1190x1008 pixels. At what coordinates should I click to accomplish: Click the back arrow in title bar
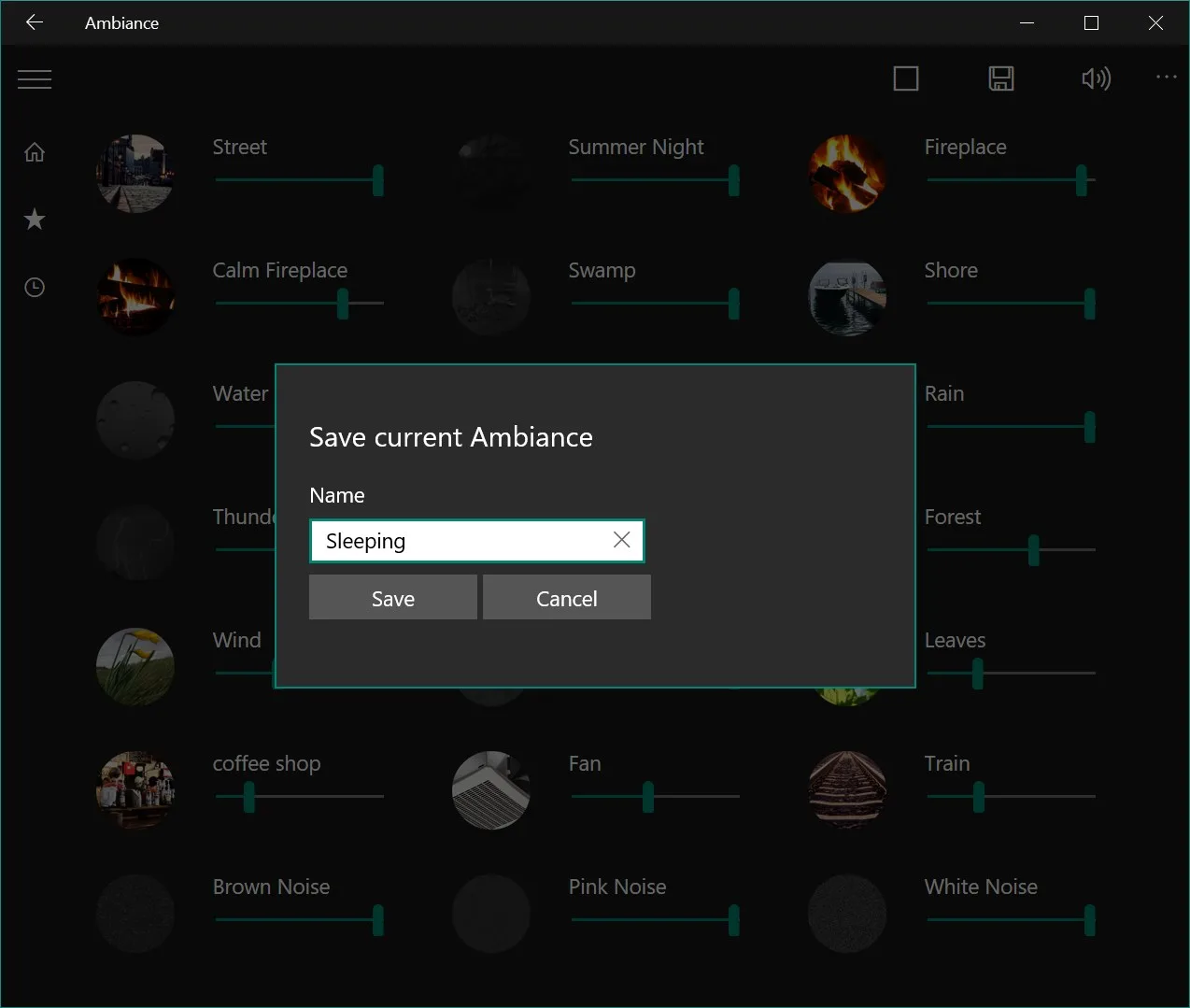pyautogui.click(x=35, y=22)
